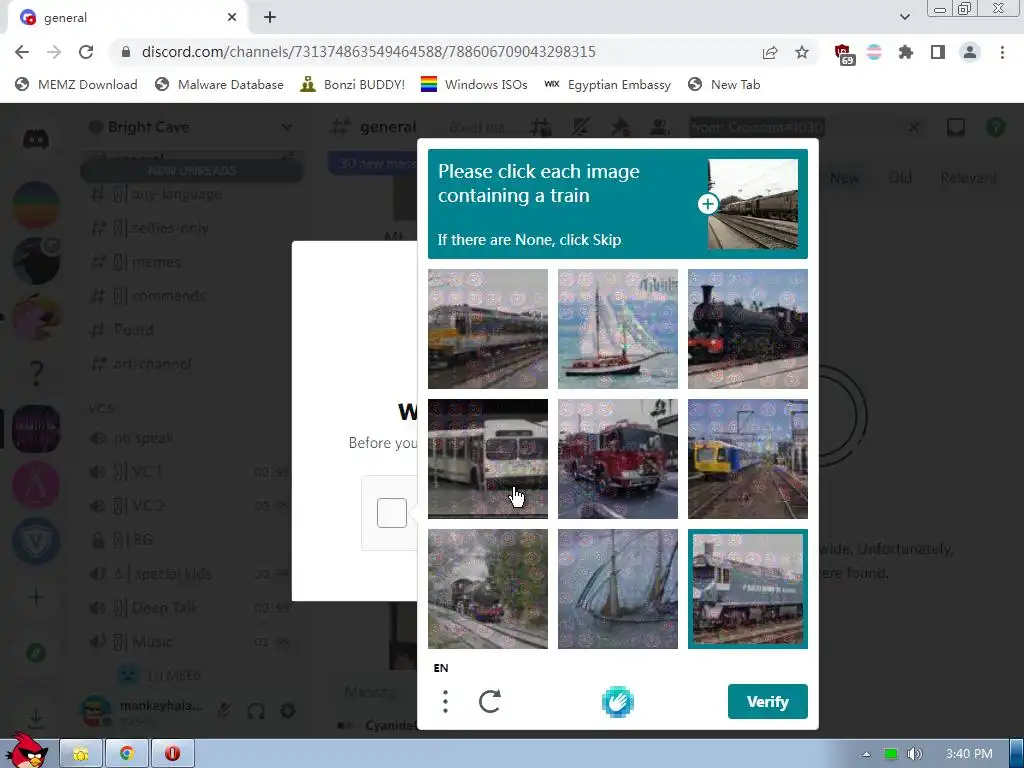Open Discord home icon
Viewport: 1024px width, 768px height.
tap(36, 138)
